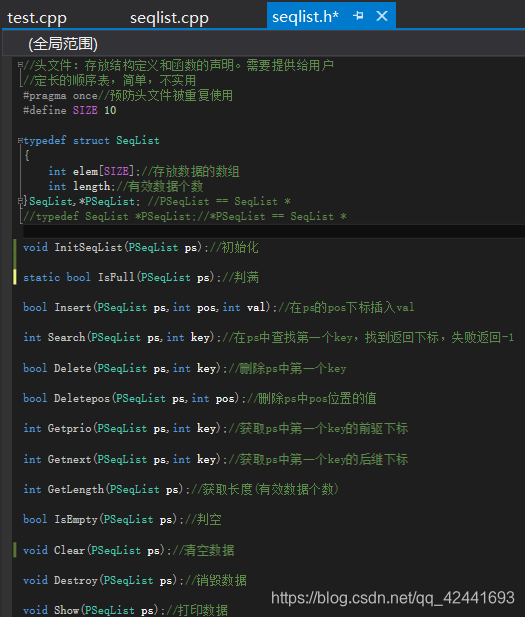Collapse the typedef struct SeqList block
The image size is (525, 617).
click(x=20, y=140)
